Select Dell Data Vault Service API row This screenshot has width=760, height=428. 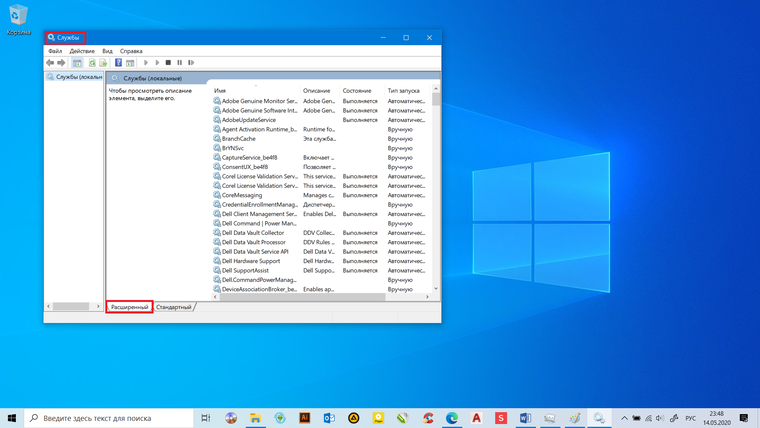click(x=321, y=252)
